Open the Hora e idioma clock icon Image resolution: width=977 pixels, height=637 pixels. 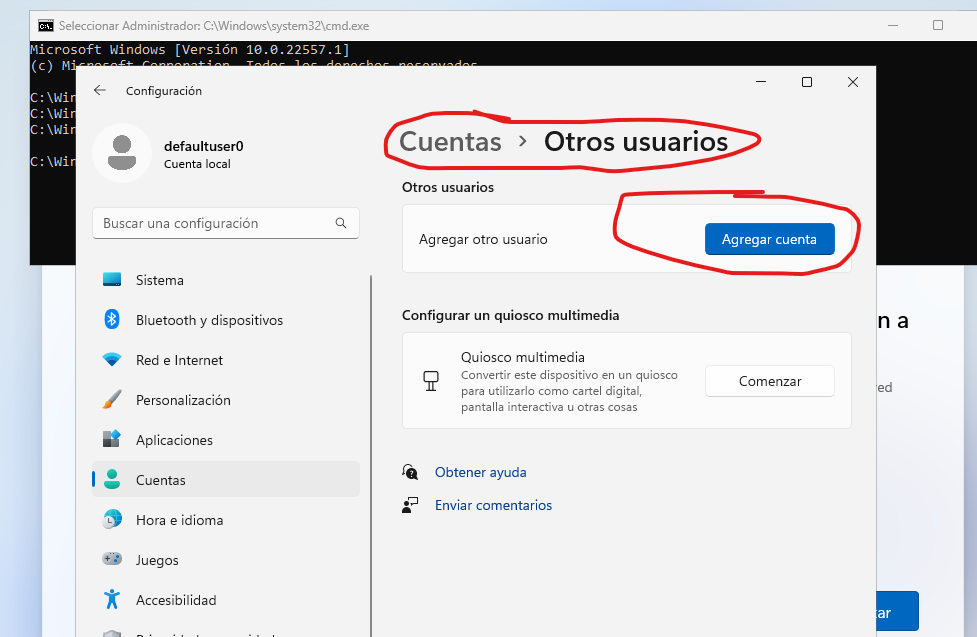112,520
